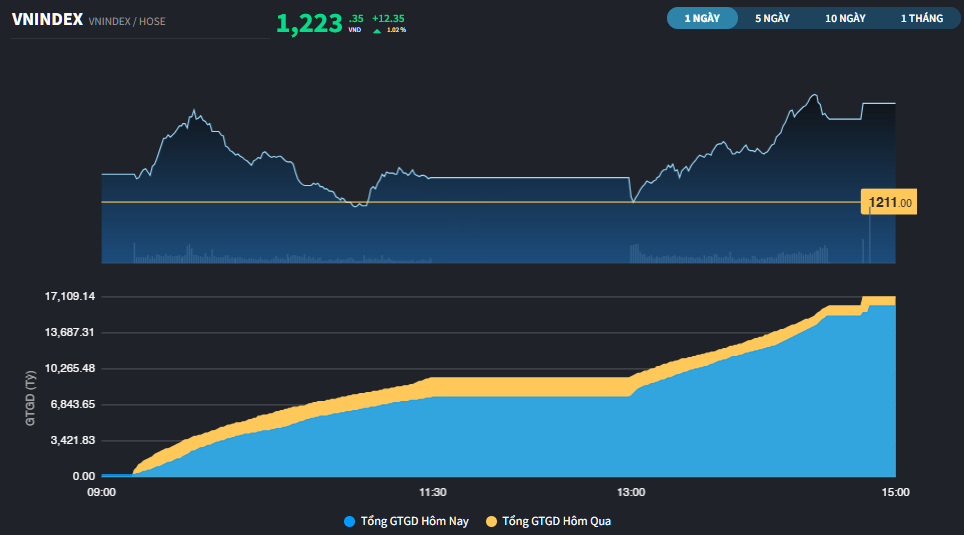Click the 09:00 time axis label
Image resolution: width=964 pixels, height=535 pixels.
click(101, 493)
